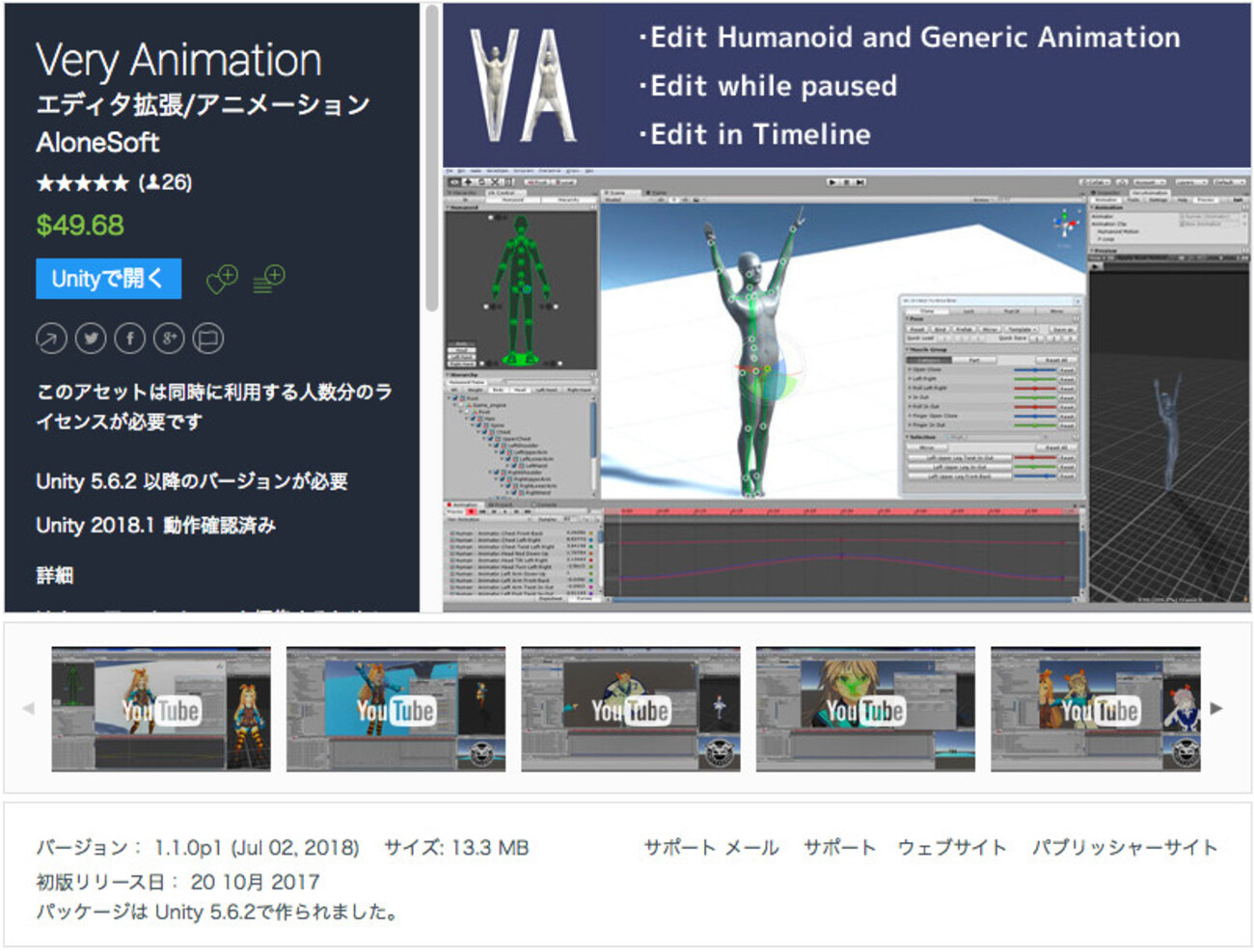Viewport: 1254px width, 952px height.
Task: Play the fifth YouTube video thumbnail
Action: point(1096,709)
